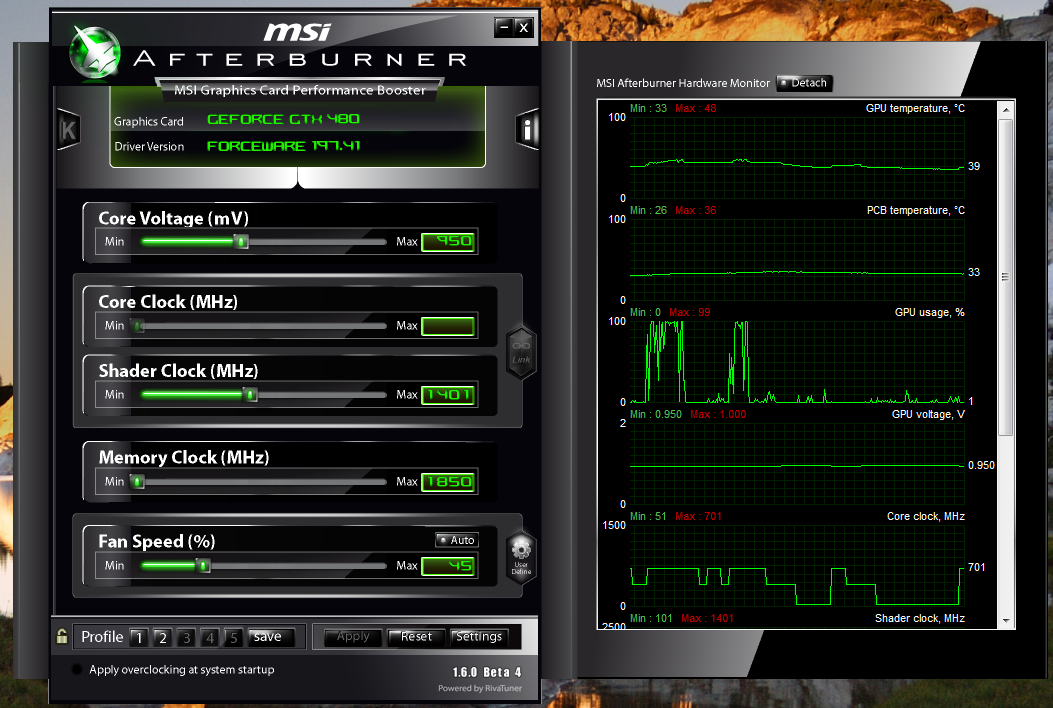Click the Fan Speed 45 value field
Screen dimensions: 1053x708
pyautogui.click(x=448, y=566)
